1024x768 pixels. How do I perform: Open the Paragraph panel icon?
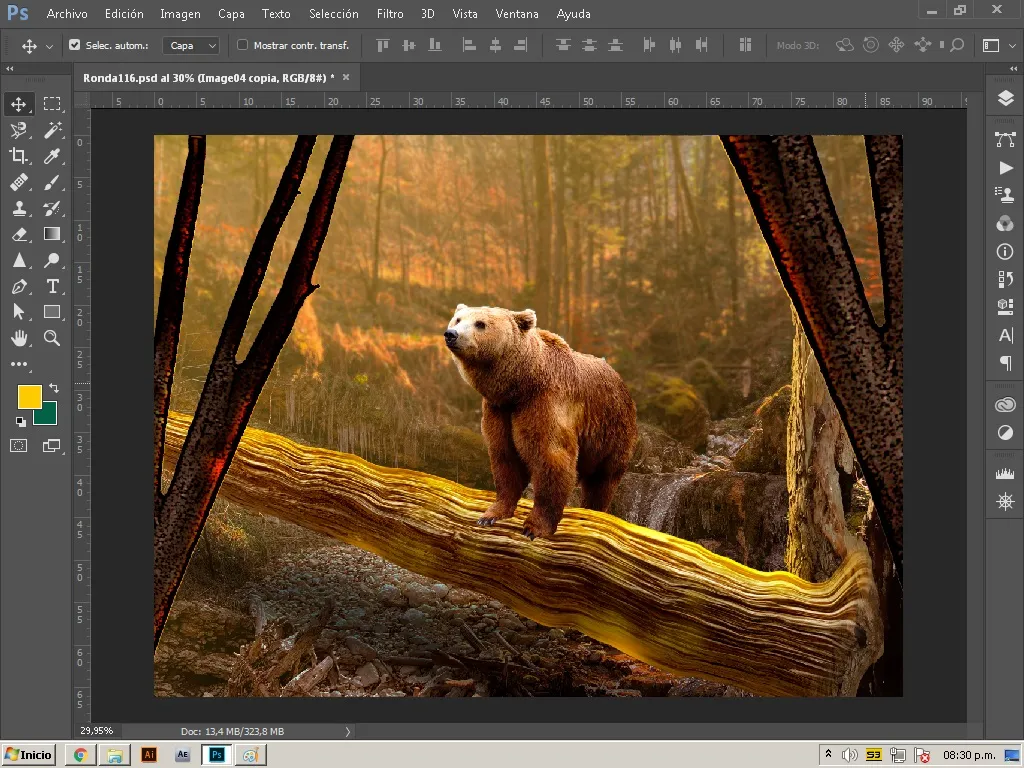1005,362
